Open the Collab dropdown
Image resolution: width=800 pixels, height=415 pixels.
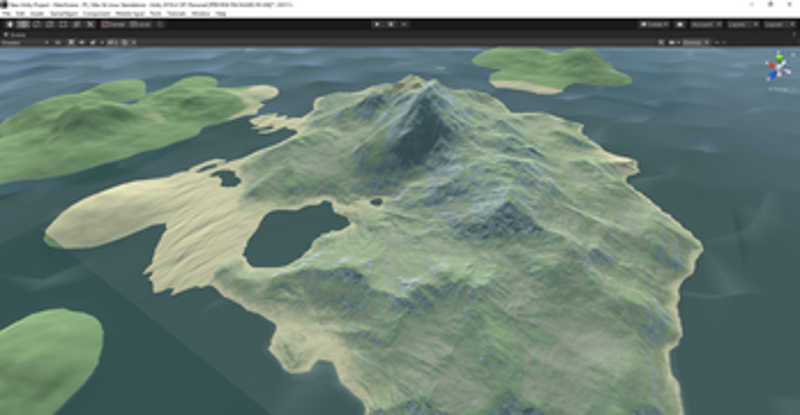(655, 25)
